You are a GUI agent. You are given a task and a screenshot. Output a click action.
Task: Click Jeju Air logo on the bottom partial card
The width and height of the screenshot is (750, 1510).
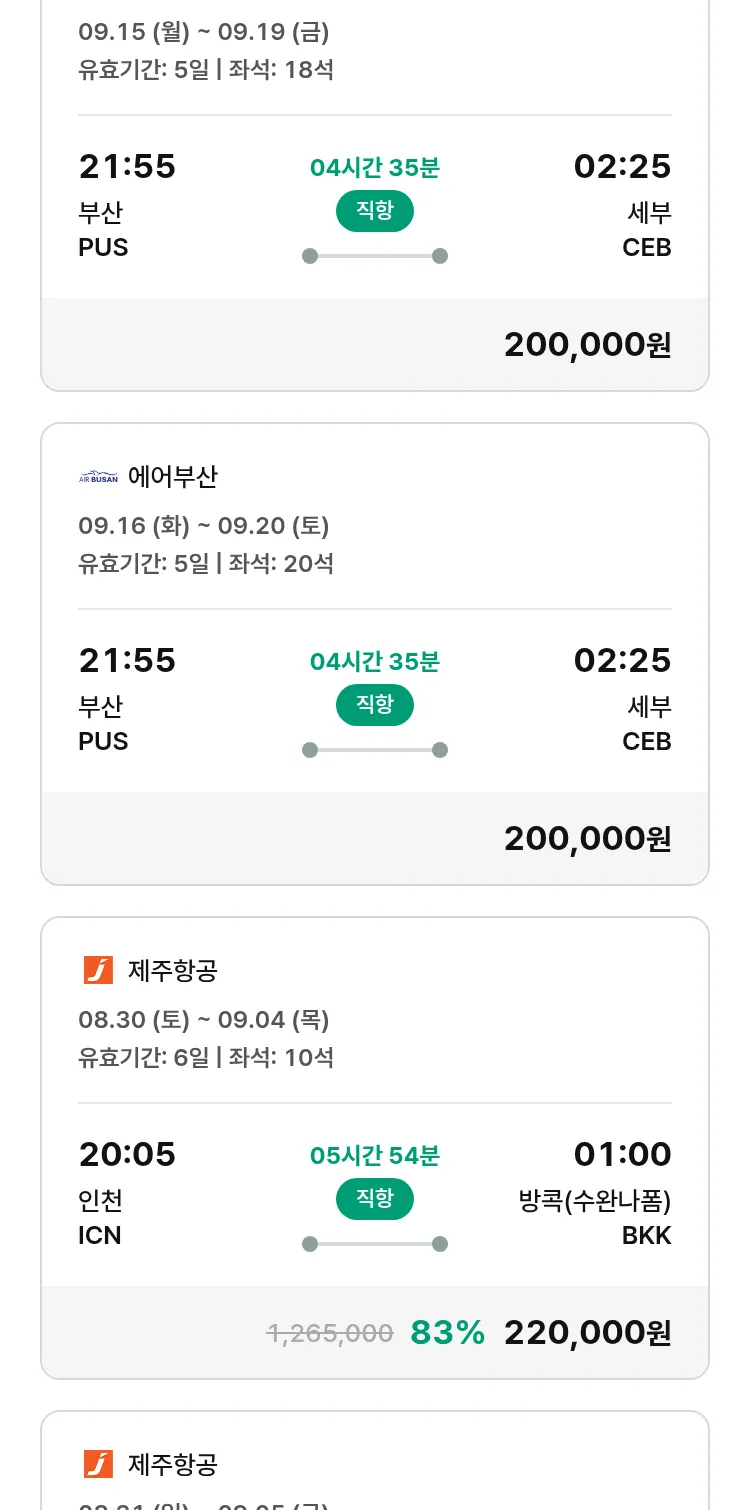(98, 1464)
